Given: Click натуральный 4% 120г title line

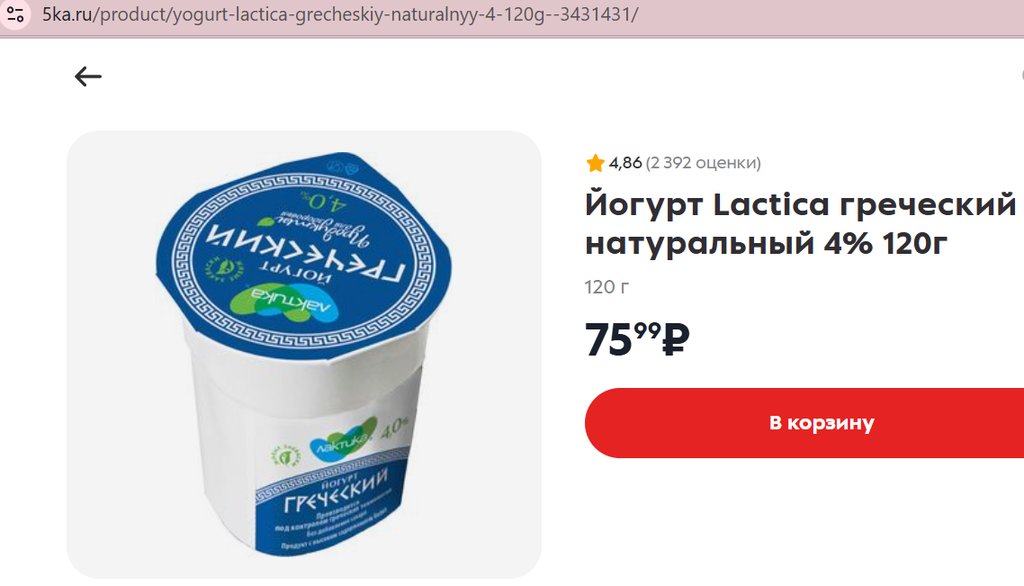Looking at the screenshot, I should coord(766,244).
